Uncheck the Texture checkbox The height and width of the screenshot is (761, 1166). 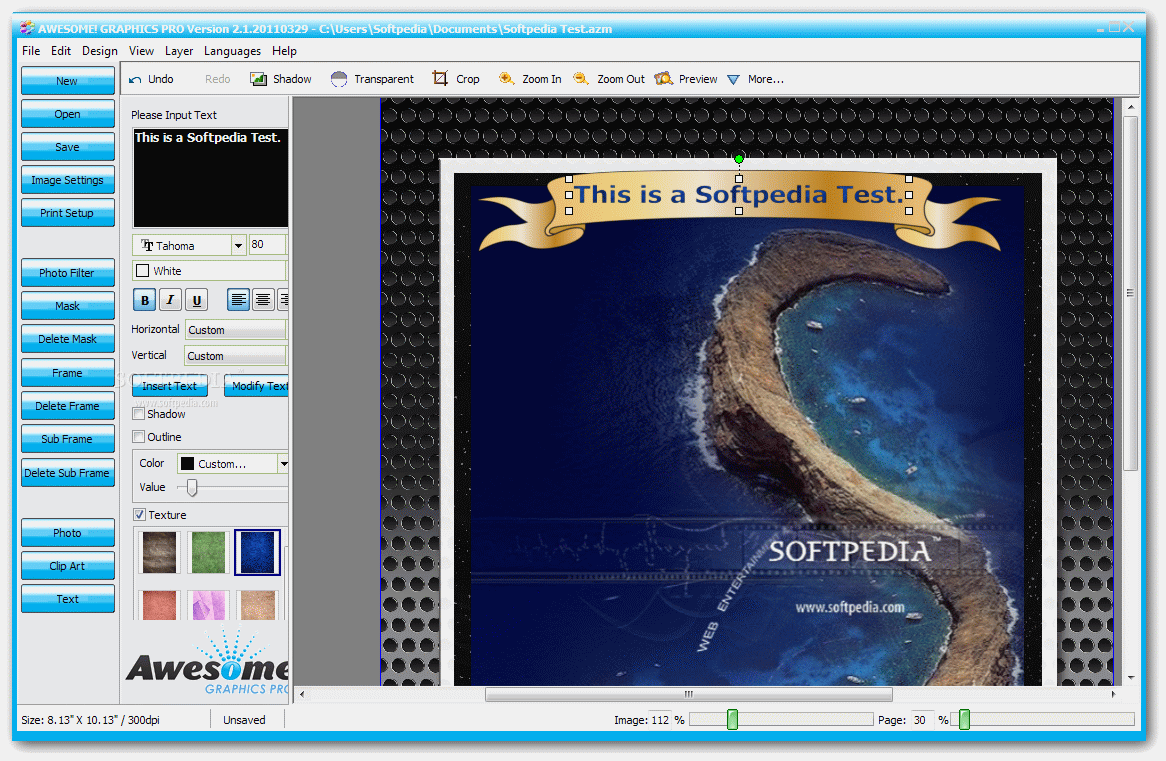(x=139, y=515)
